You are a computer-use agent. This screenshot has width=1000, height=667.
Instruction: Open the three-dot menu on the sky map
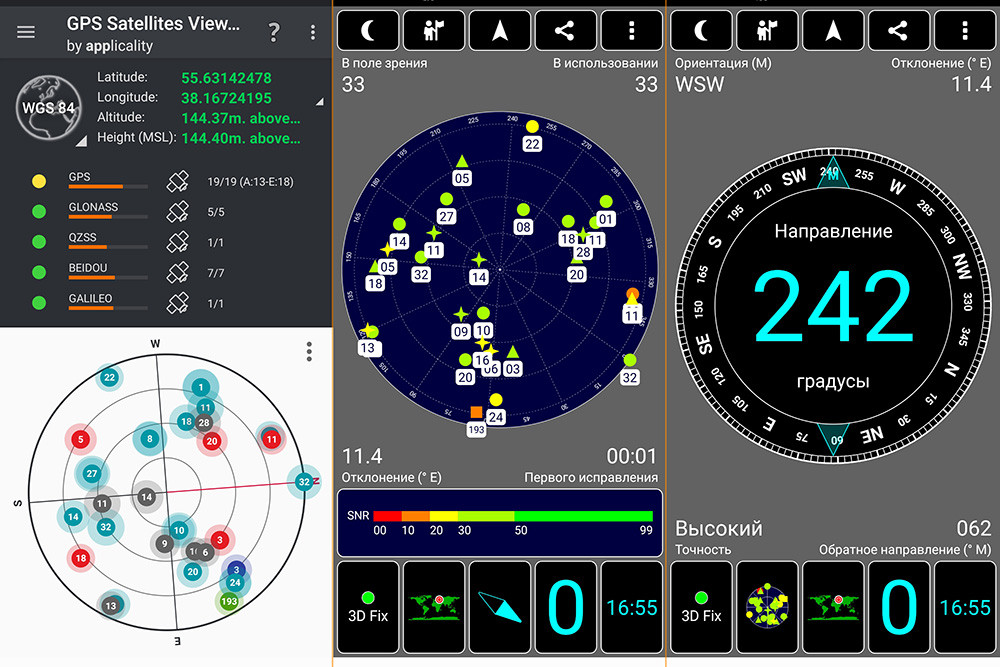(x=310, y=352)
